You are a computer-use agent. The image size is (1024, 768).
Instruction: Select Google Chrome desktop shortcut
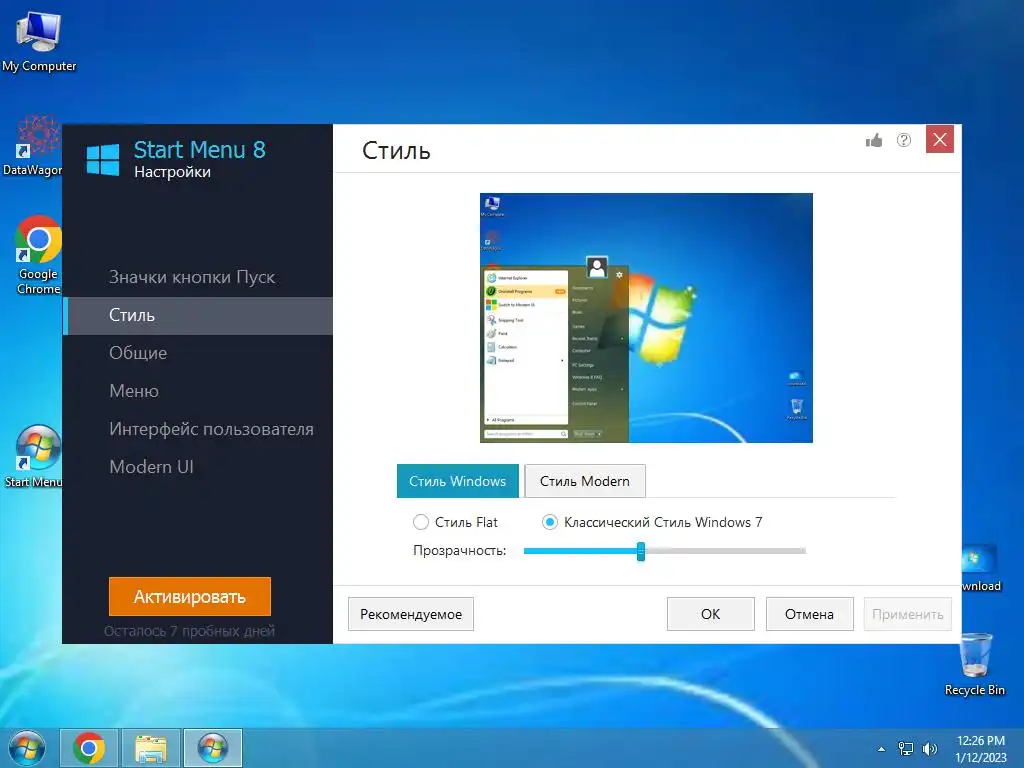coord(38,255)
